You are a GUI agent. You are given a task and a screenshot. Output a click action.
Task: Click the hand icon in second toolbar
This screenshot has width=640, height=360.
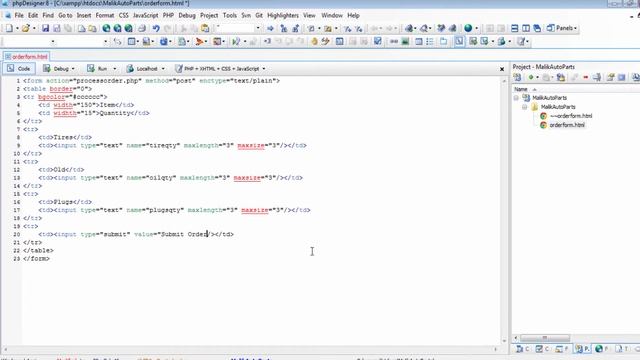314,41
